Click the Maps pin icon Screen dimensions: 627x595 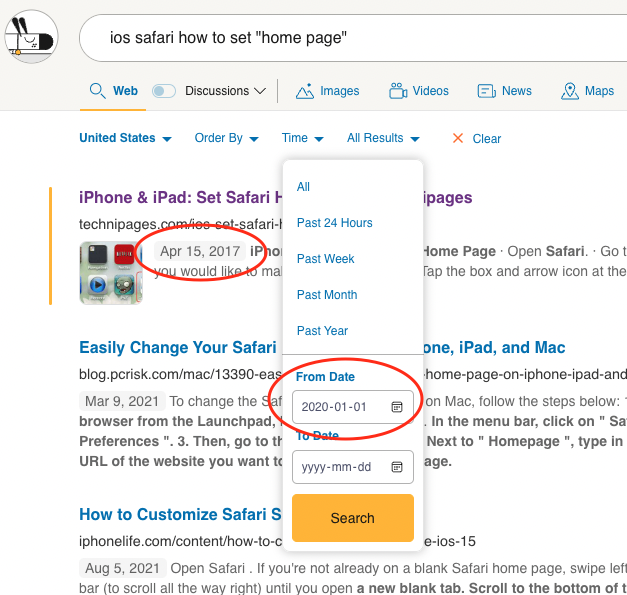coord(570,91)
